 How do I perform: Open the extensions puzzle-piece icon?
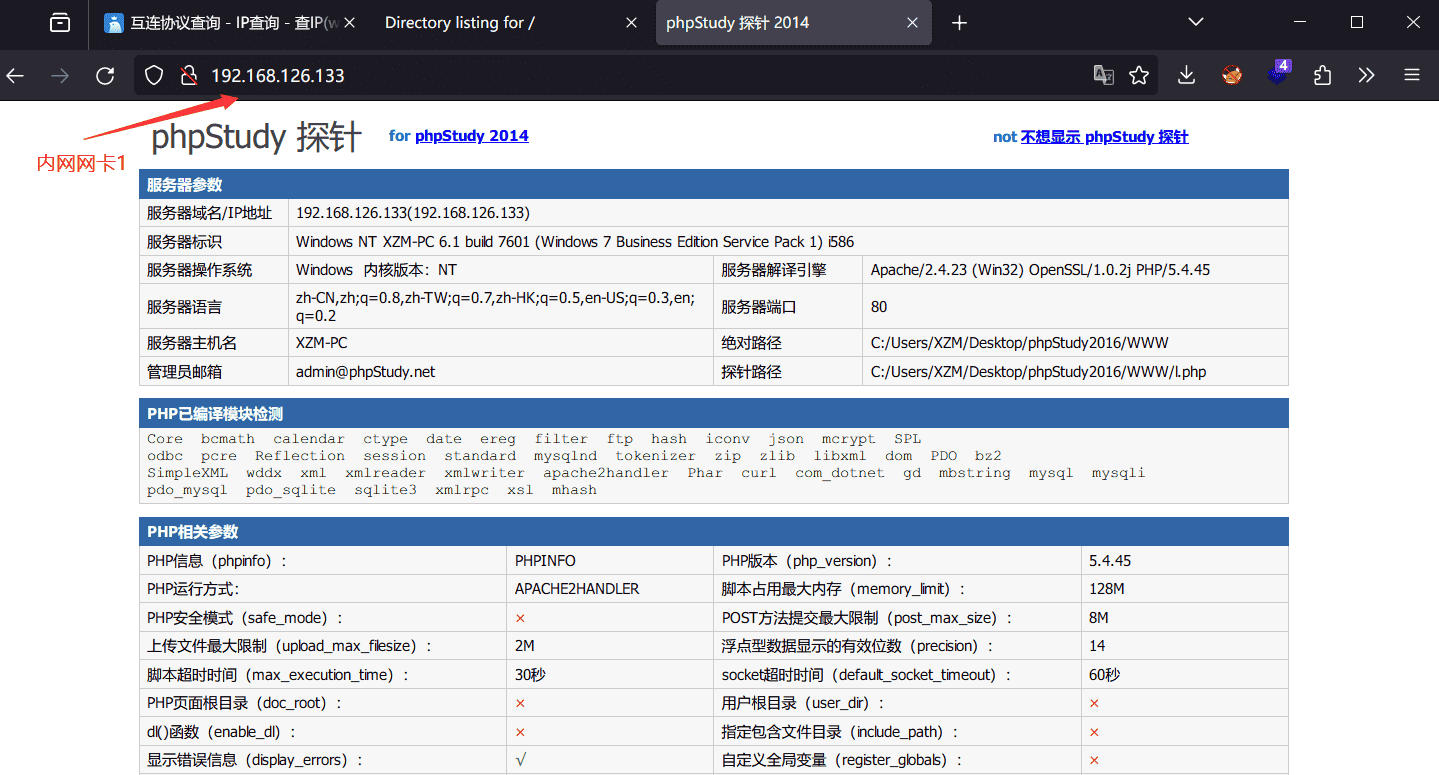[1322, 75]
